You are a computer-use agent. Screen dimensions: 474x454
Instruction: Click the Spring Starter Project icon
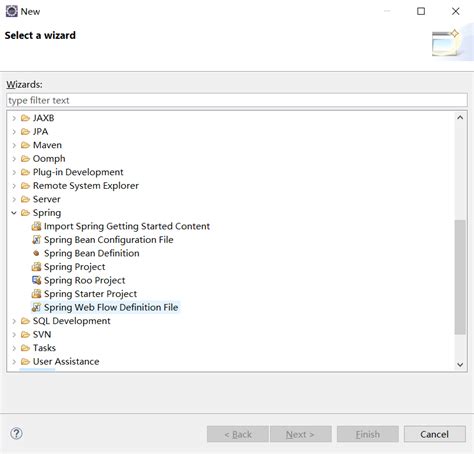(x=36, y=294)
